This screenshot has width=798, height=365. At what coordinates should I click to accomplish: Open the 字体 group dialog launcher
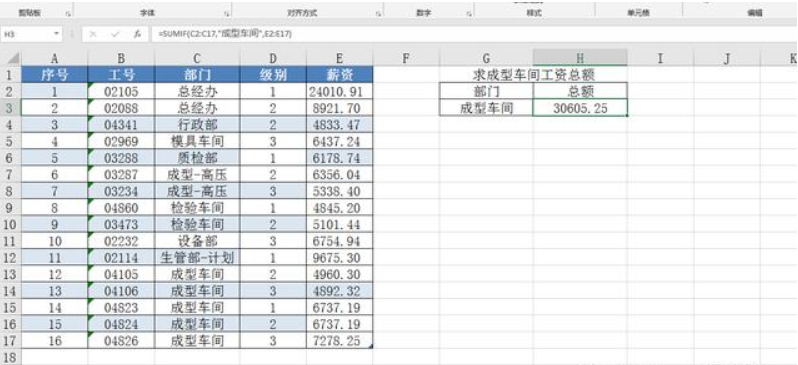tap(226, 14)
